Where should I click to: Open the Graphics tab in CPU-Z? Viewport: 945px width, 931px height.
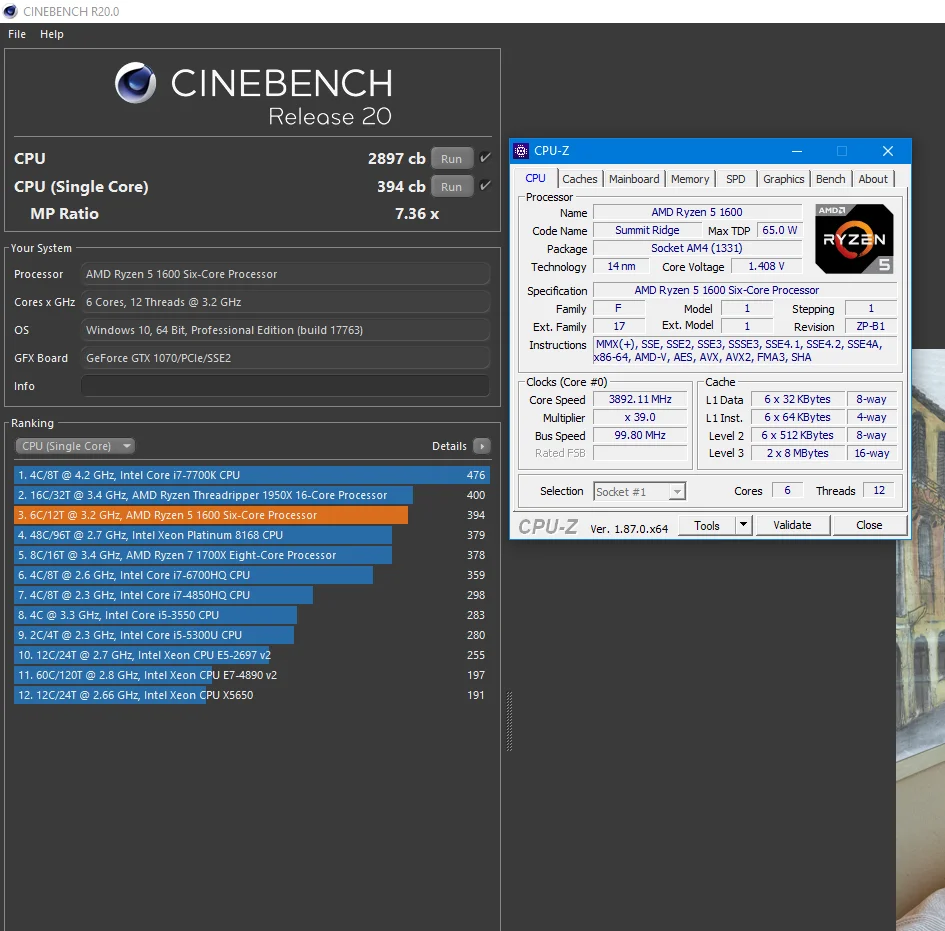coord(783,179)
